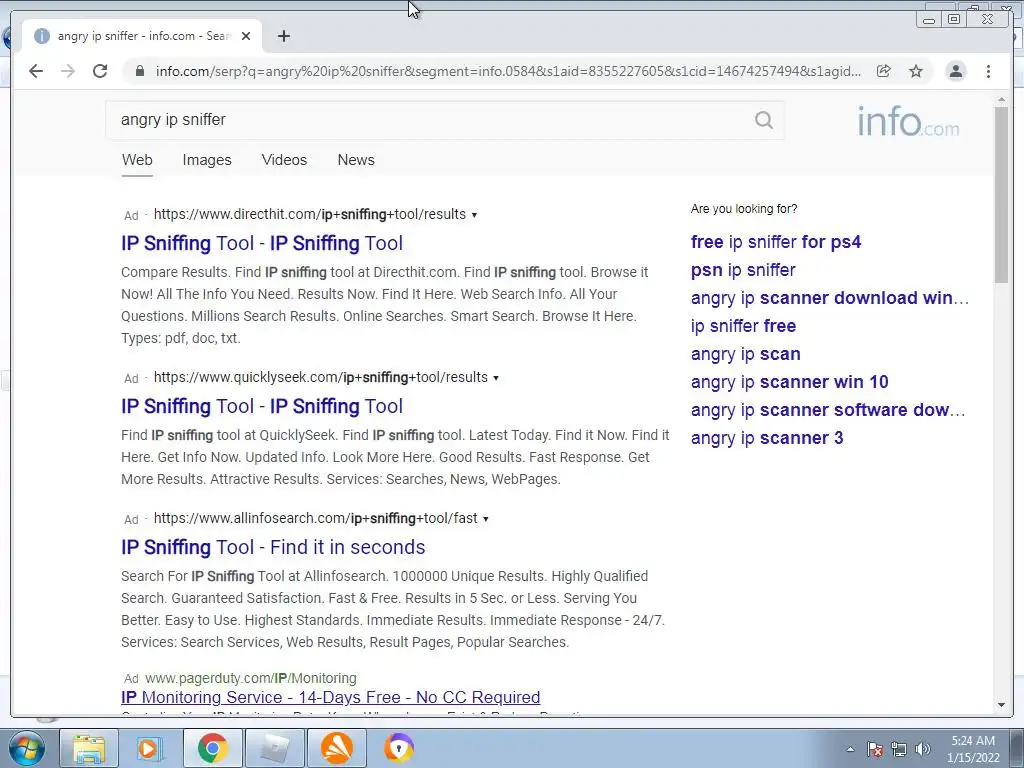This screenshot has width=1024, height=768.
Task: Open the network status tray icon
Action: point(899,749)
